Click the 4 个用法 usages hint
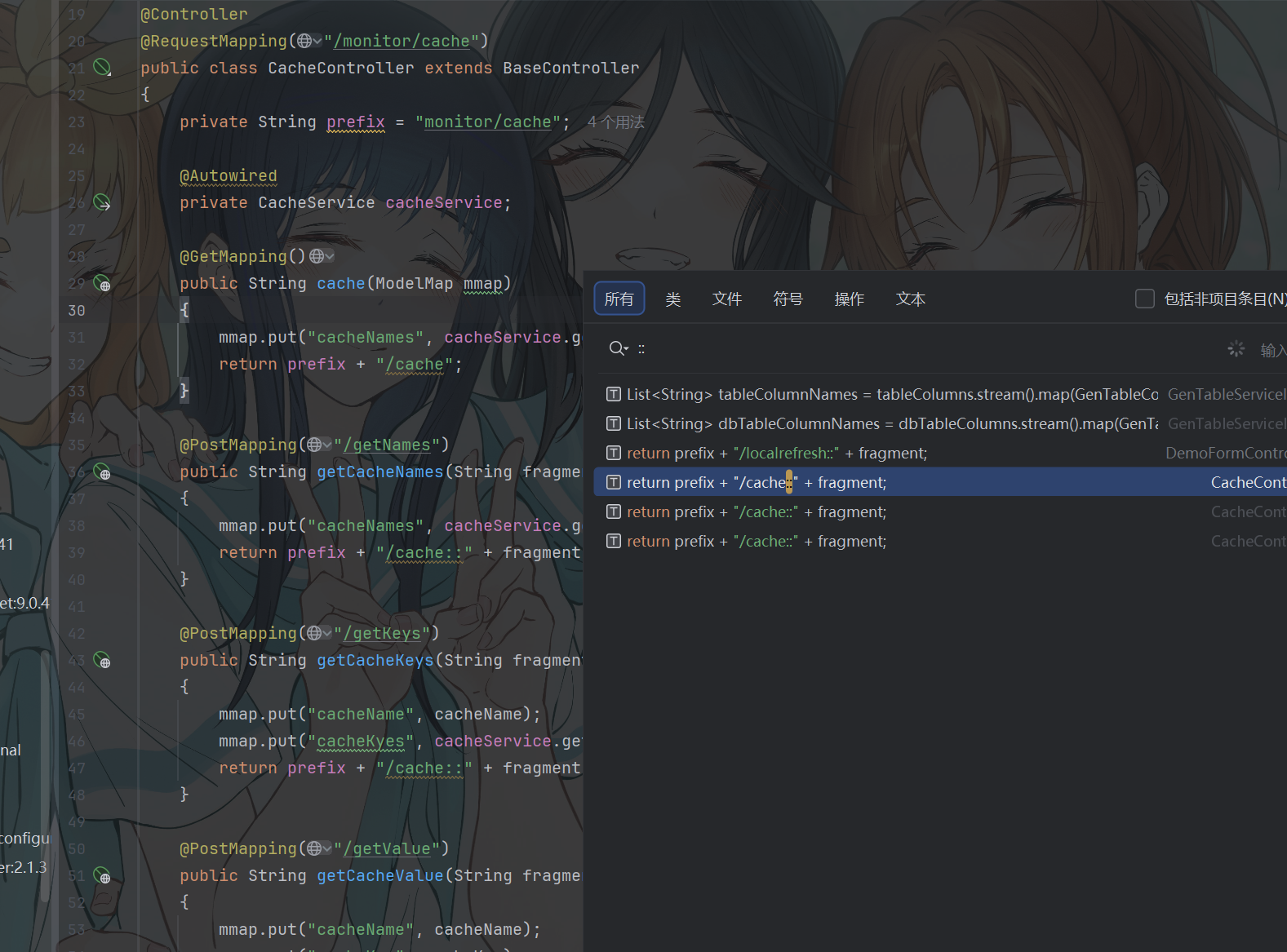The image size is (1287, 952). click(616, 122)
